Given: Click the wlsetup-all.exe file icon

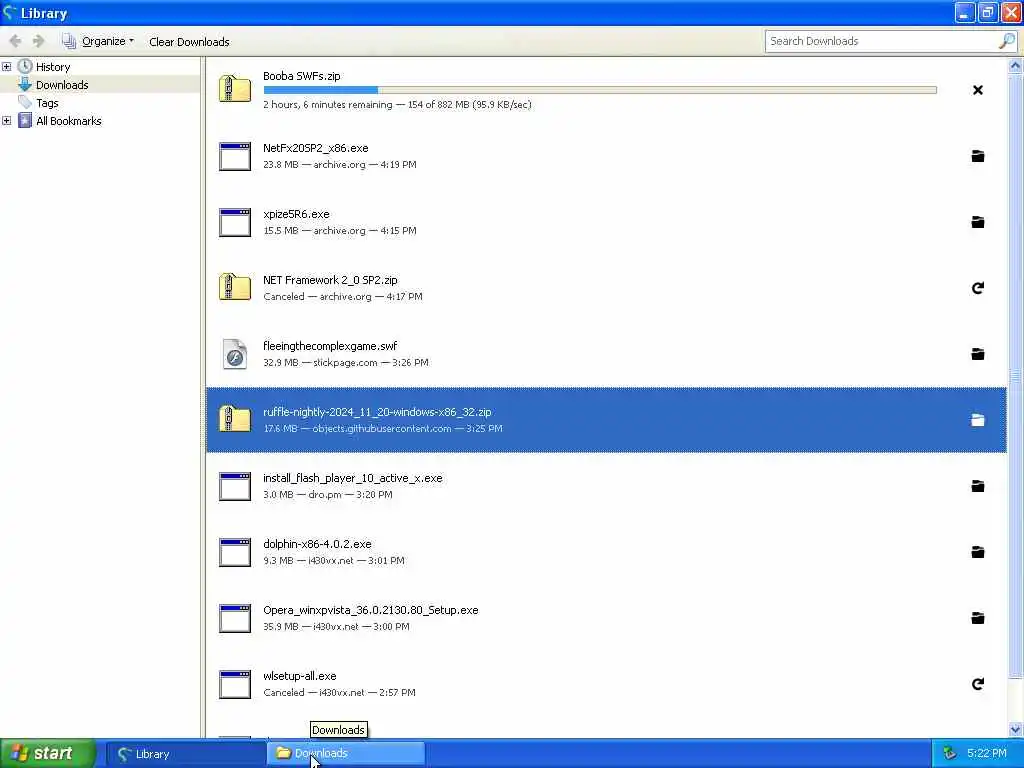Looking at the screenshot, I should point(234,684).
